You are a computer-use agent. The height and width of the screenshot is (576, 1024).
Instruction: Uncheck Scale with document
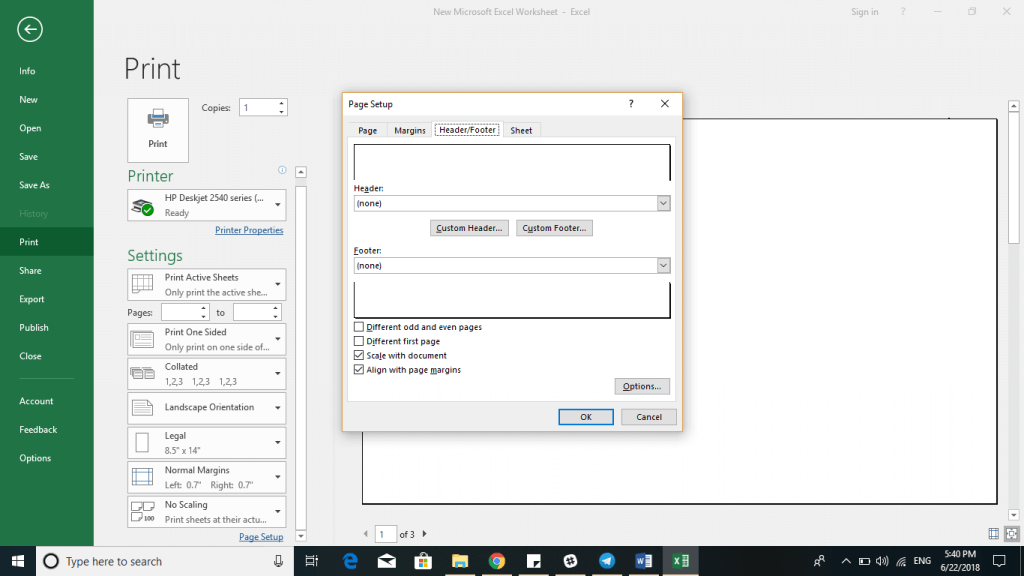(x=358, y=355)
